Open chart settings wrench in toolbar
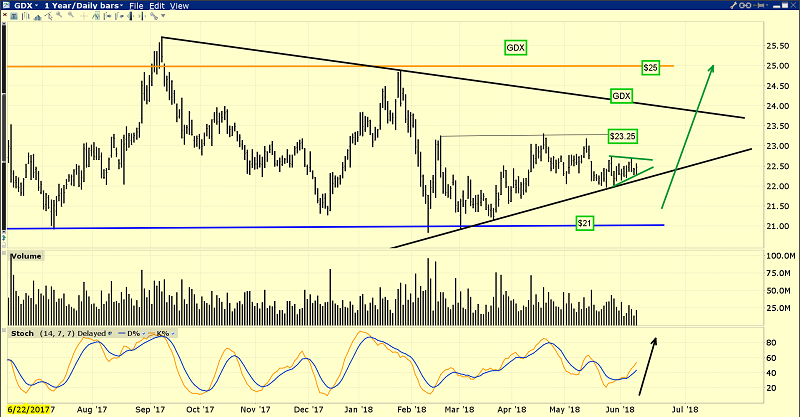 coord(154,16)
